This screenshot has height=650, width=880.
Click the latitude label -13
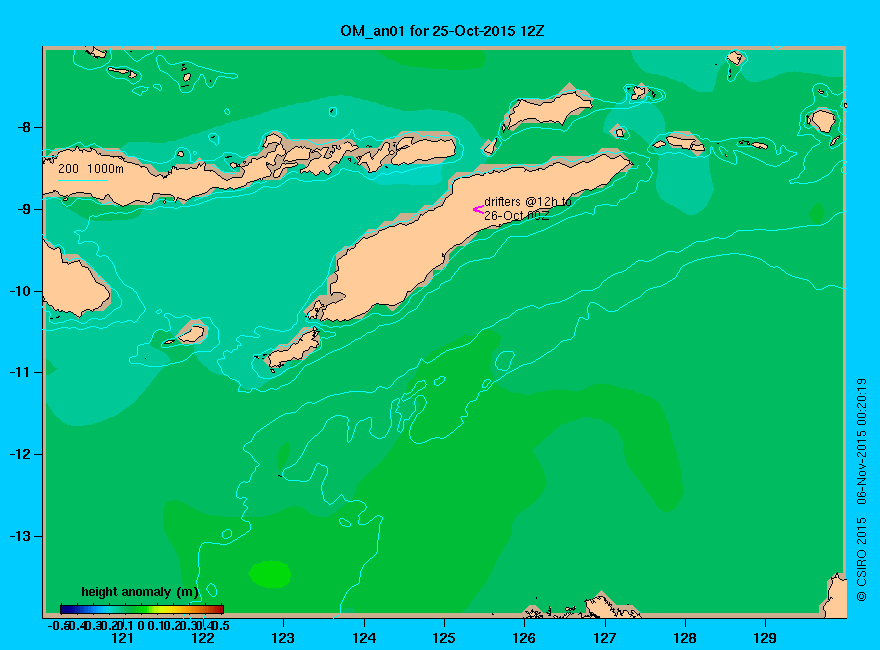click(20, 536)
